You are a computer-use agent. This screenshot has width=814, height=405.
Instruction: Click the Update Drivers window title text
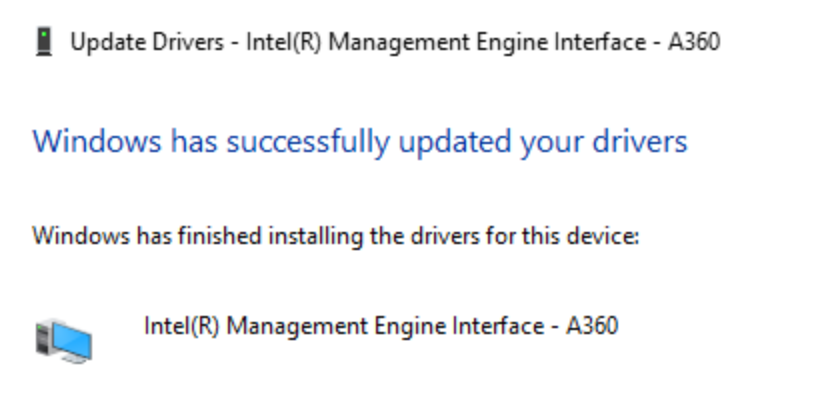tap(394, 42)
